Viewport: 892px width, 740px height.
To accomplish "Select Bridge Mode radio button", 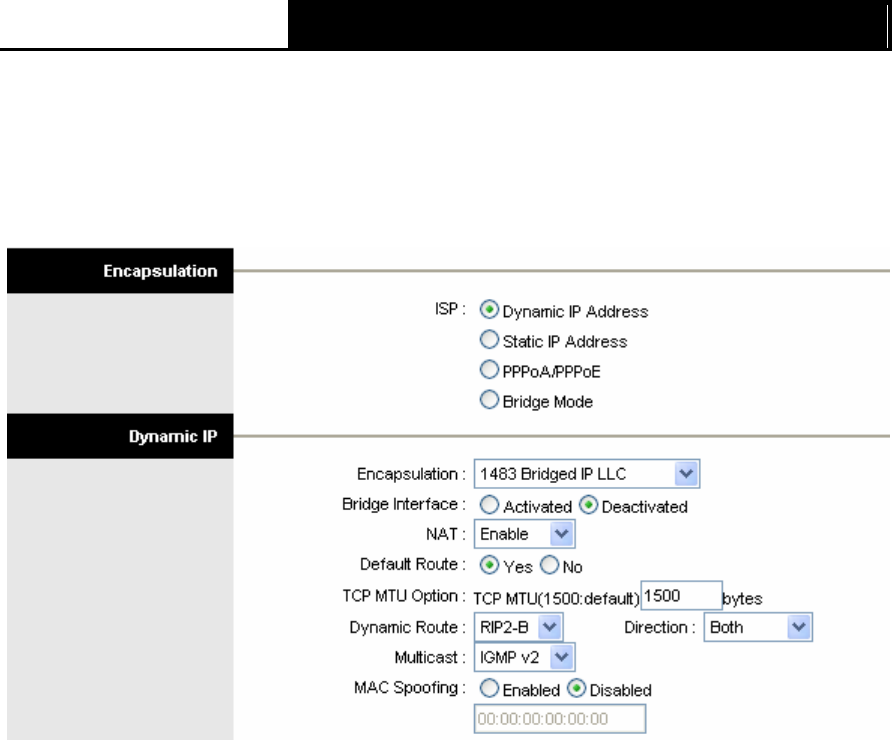I will pyautogui.click(x=489, y=400).
